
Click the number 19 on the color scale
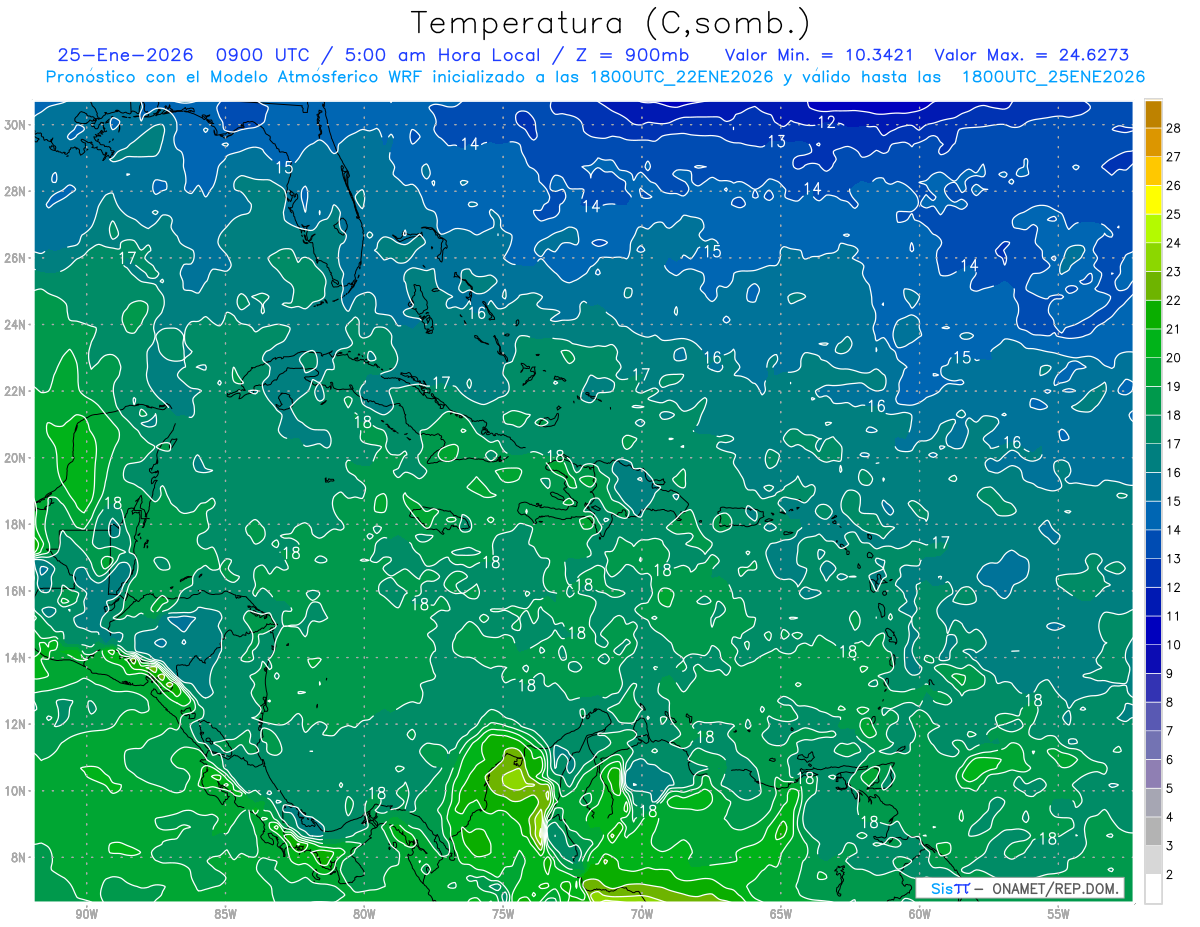click(x=1172, y=386)
